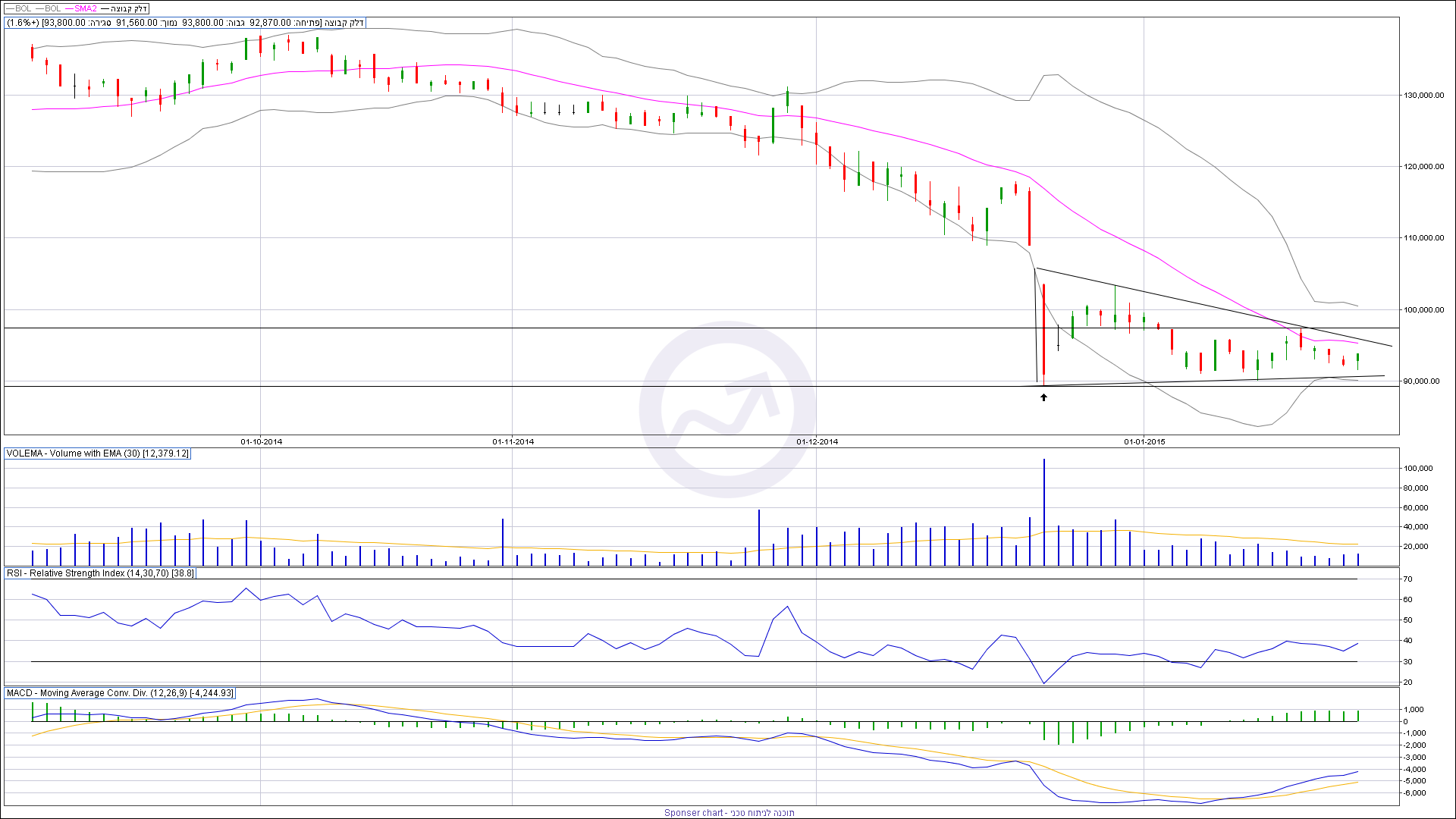Select the דלק קבוצה legend label
Screen dimensions: 1456x819
129,8
